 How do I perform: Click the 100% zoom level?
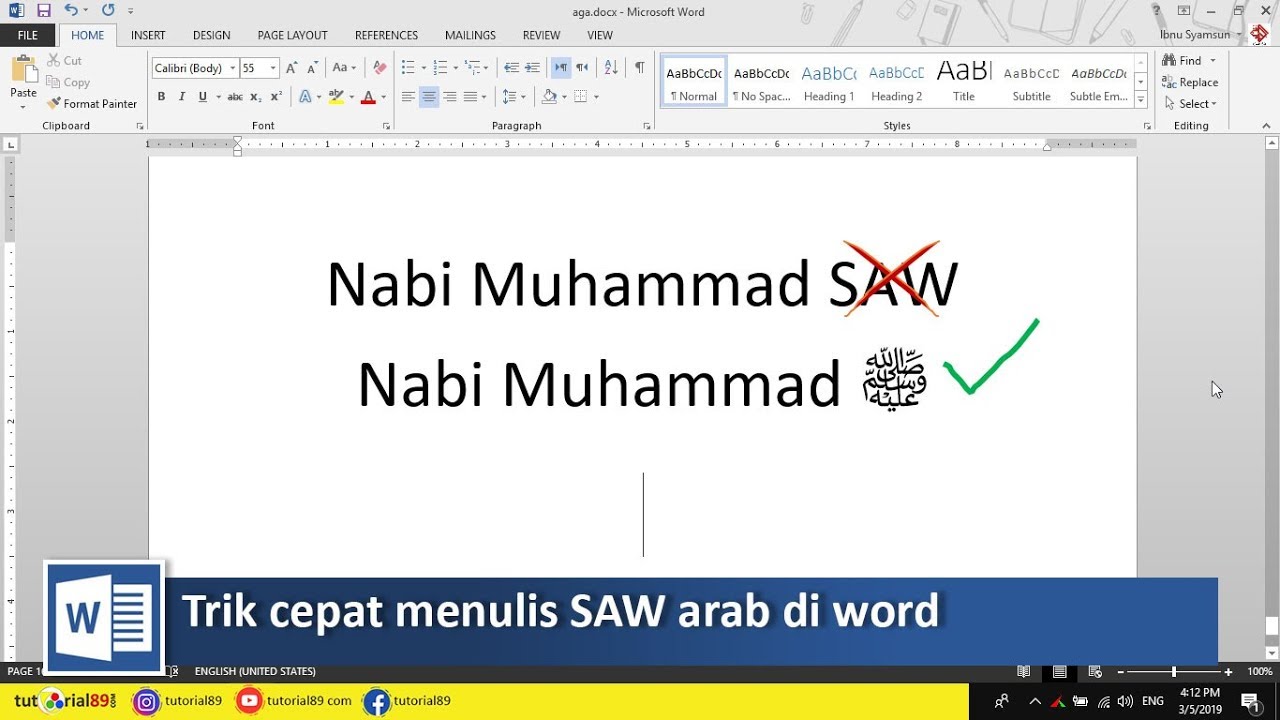(x=1260, y=672)
